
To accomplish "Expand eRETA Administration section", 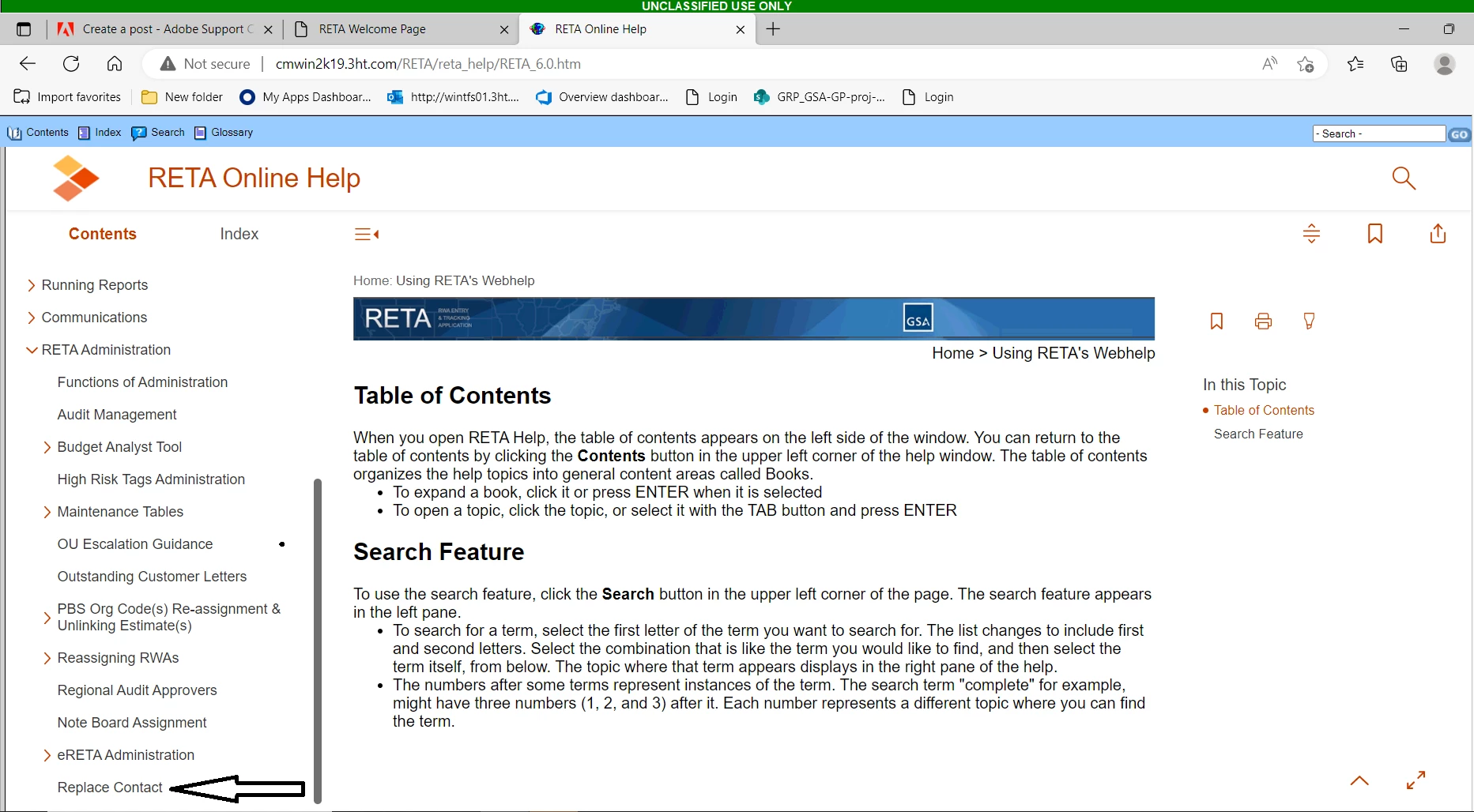I will pos(47,755).
